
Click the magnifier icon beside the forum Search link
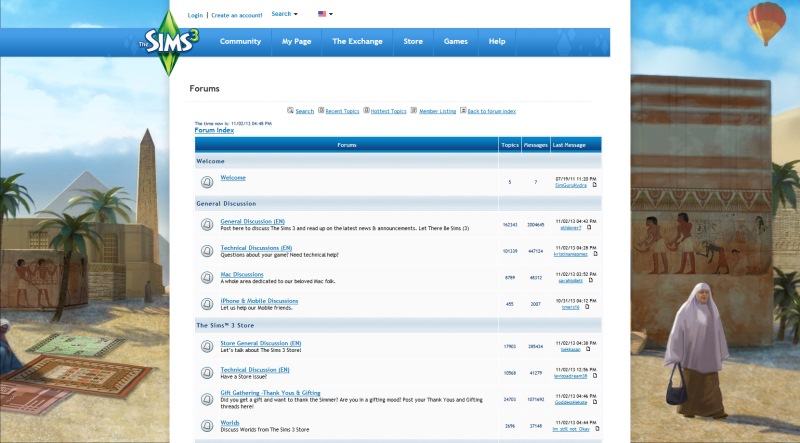pyautogui.click(x=290, y=110)
